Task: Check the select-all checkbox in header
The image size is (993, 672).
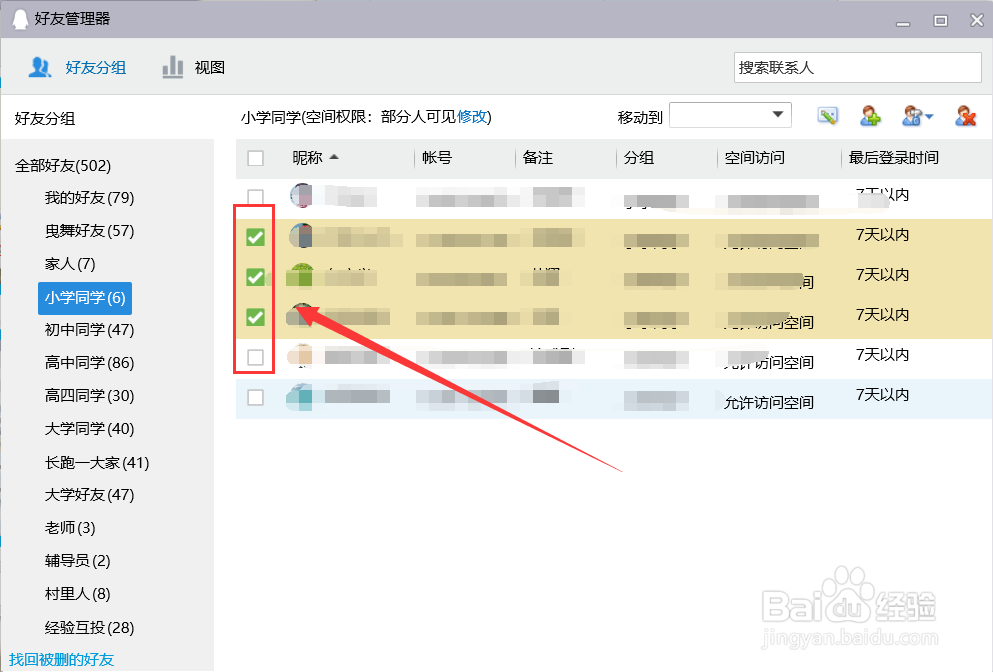Action: pos(255,158)
